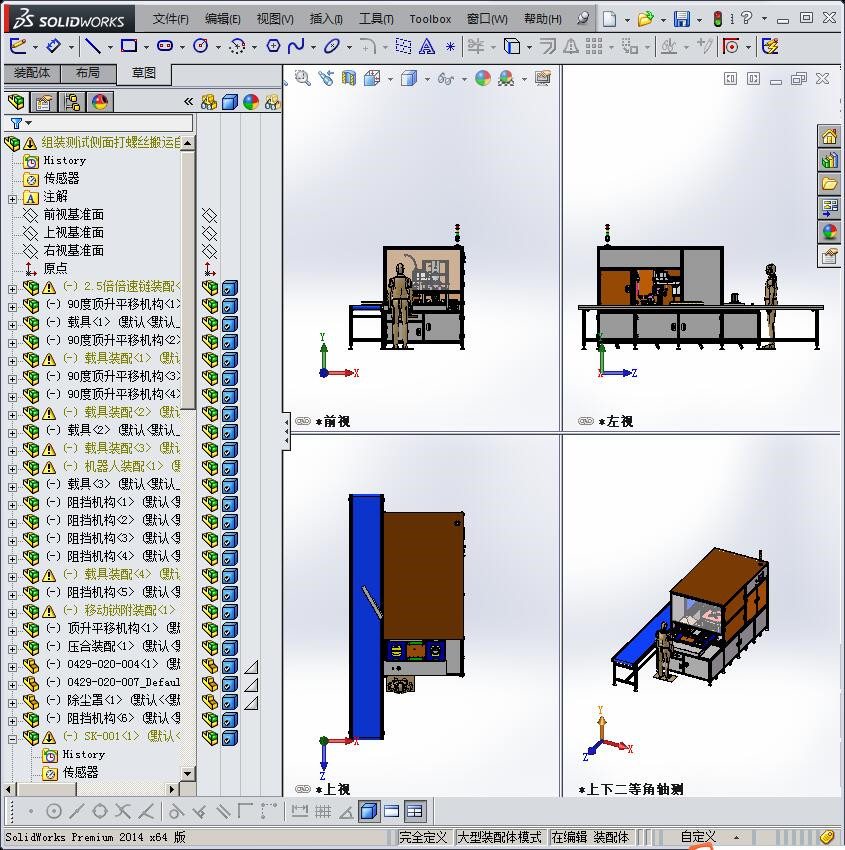Select the Line sketch tool
This screenshot has height=850, width=845.
(93, 46)
